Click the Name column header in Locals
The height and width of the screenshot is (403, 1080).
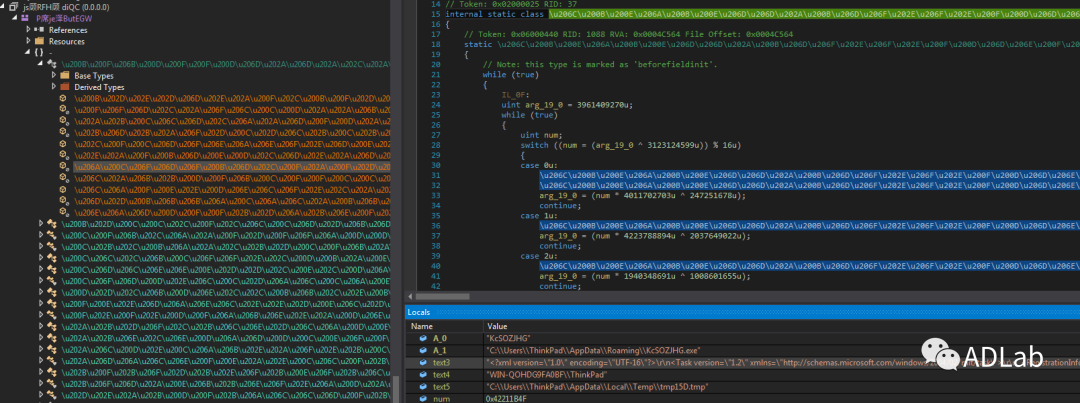(x=422, y=326)
